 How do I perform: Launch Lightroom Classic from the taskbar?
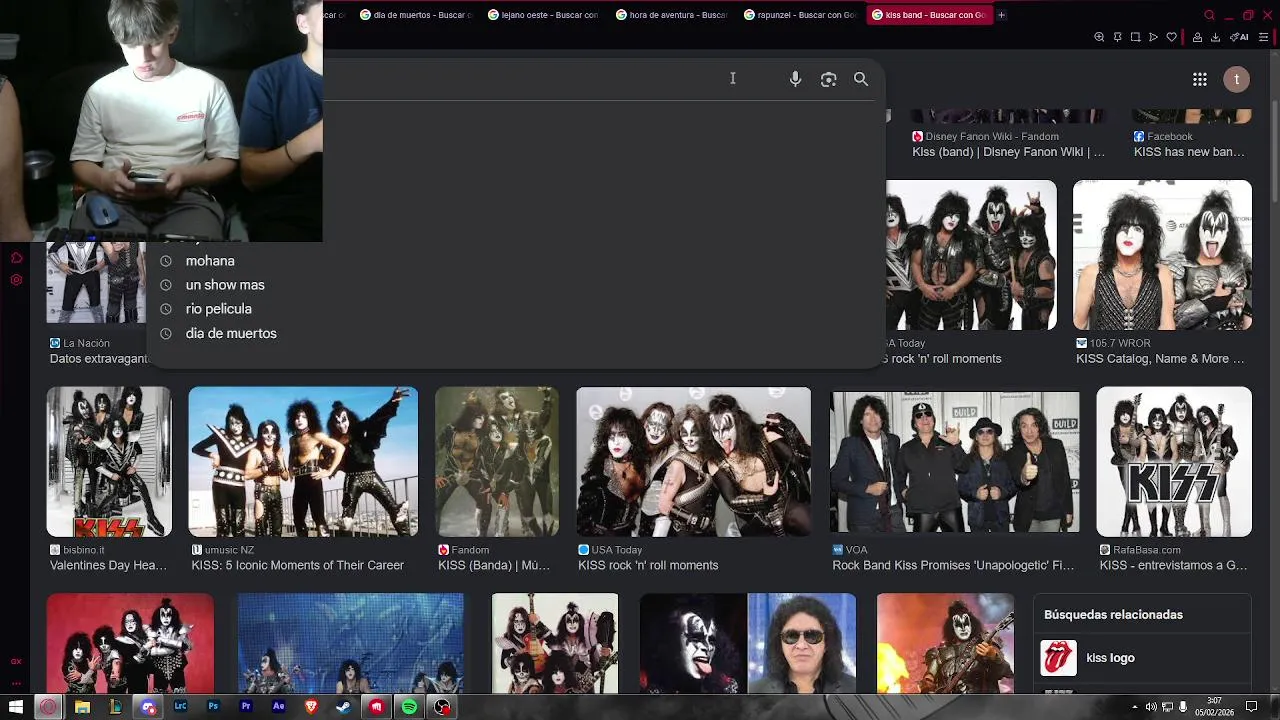pos(180,707)
